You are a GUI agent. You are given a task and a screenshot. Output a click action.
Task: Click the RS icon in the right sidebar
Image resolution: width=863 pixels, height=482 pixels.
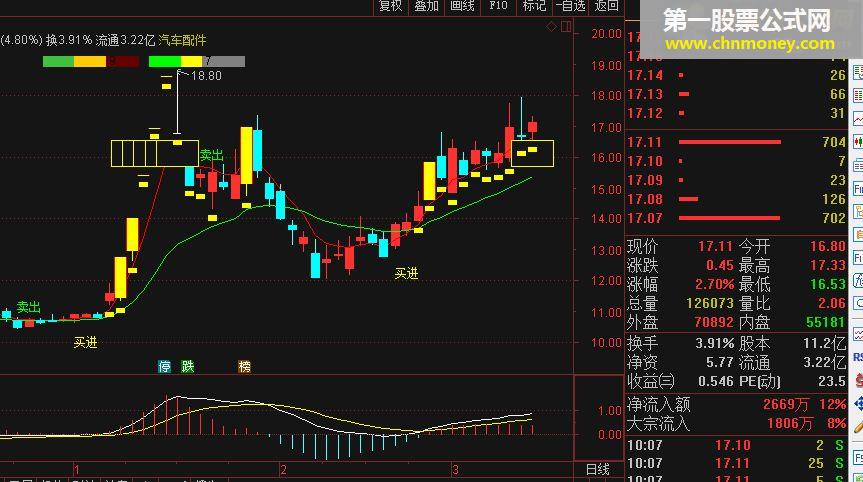[857, 357]
